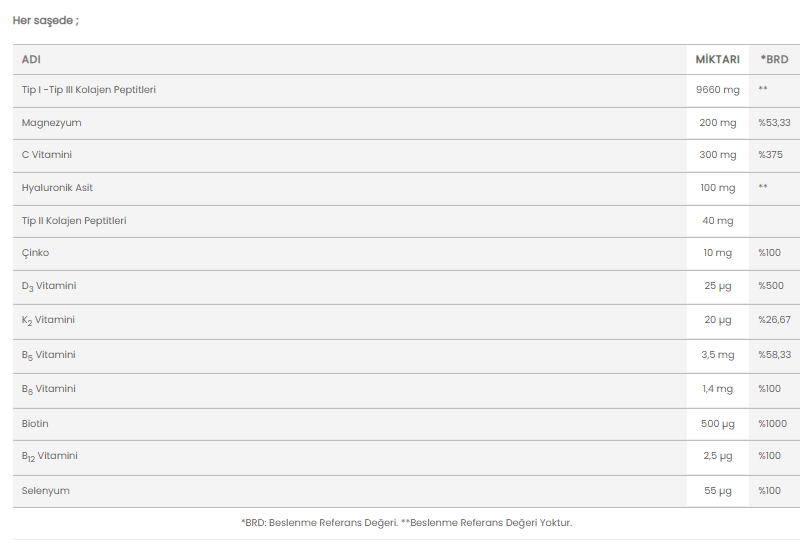Click the Her saşede heading text
Screen dimensions: 812x541
pyautogui.click(x=46, y=21)
